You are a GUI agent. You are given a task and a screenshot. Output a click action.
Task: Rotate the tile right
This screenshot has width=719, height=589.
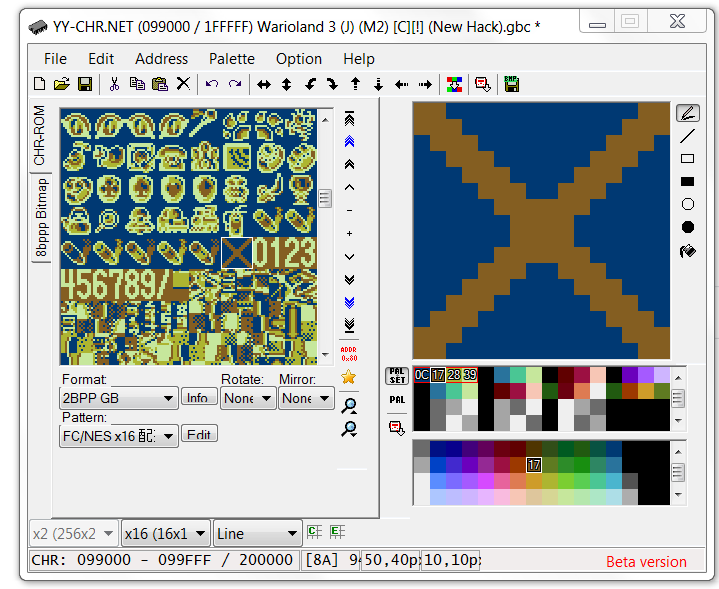[332, 84]
